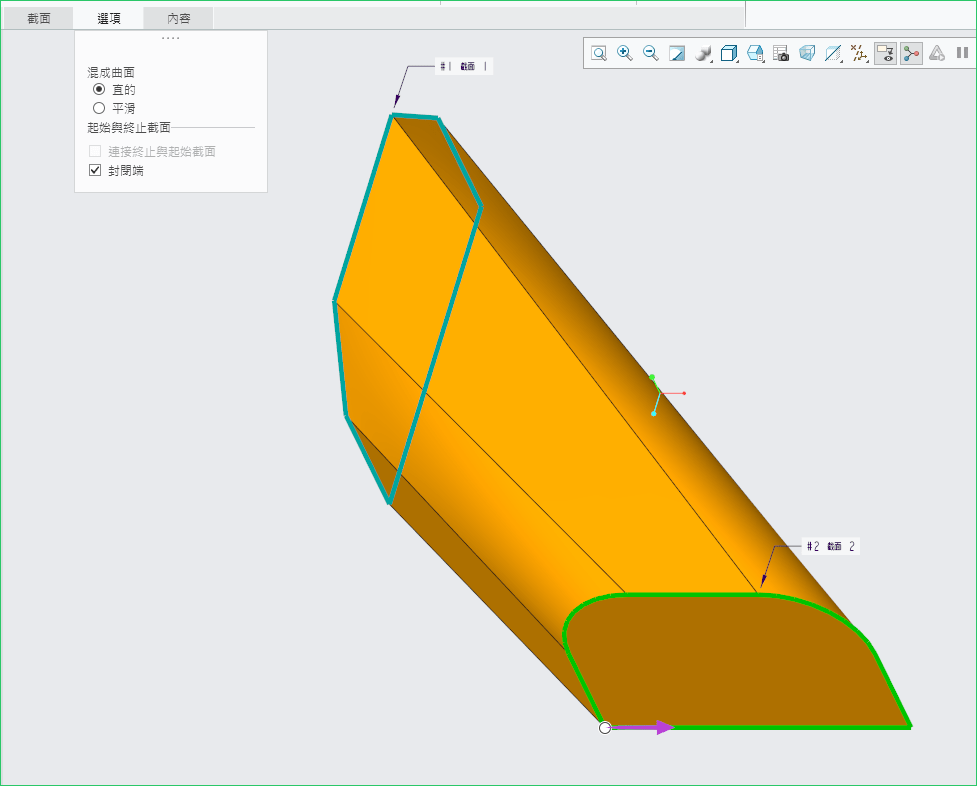Click the Refit view icon
977x786 pixels.
click(598, 53)
